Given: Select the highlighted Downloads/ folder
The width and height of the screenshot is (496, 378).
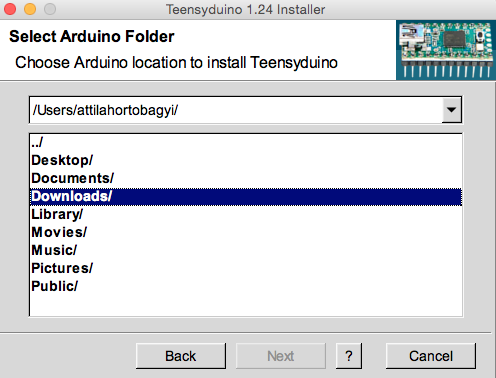Looking at the screenshot, I should tap(246, 197).
